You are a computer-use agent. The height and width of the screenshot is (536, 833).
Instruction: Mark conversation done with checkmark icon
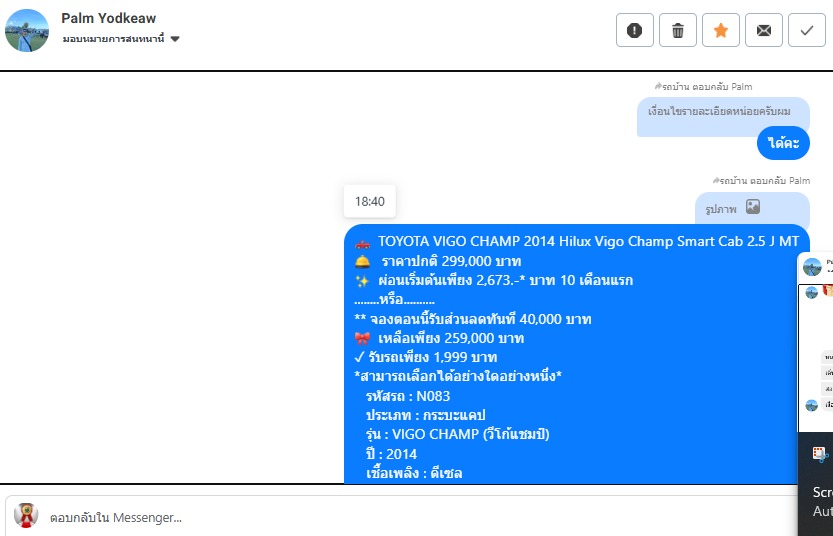tap(807, 30)
